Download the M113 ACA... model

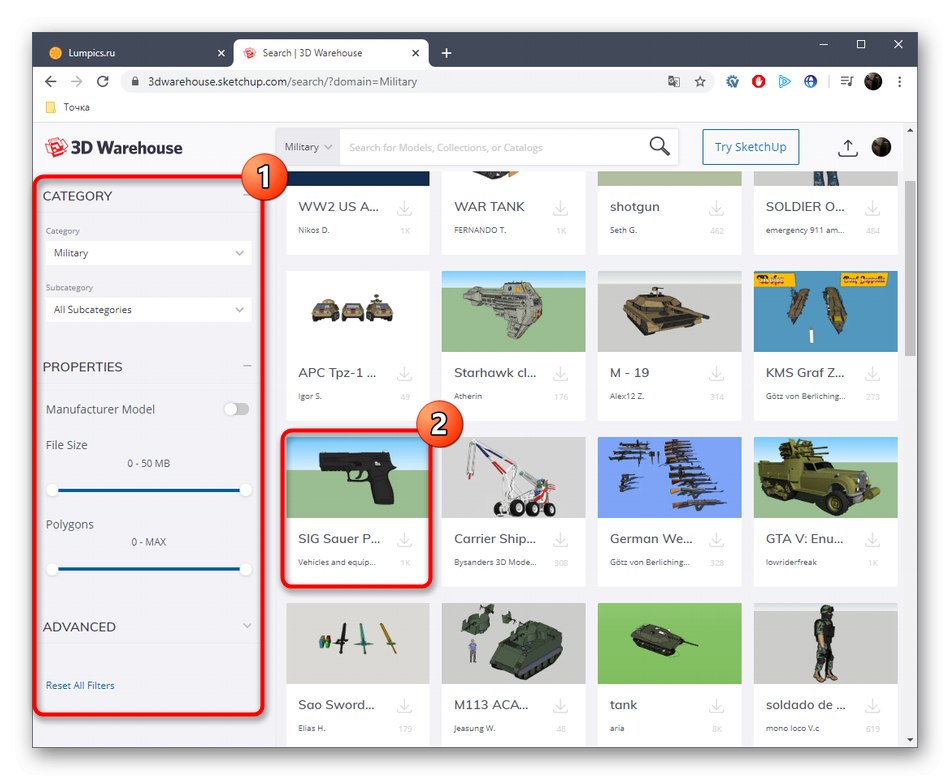coord(560,706)
